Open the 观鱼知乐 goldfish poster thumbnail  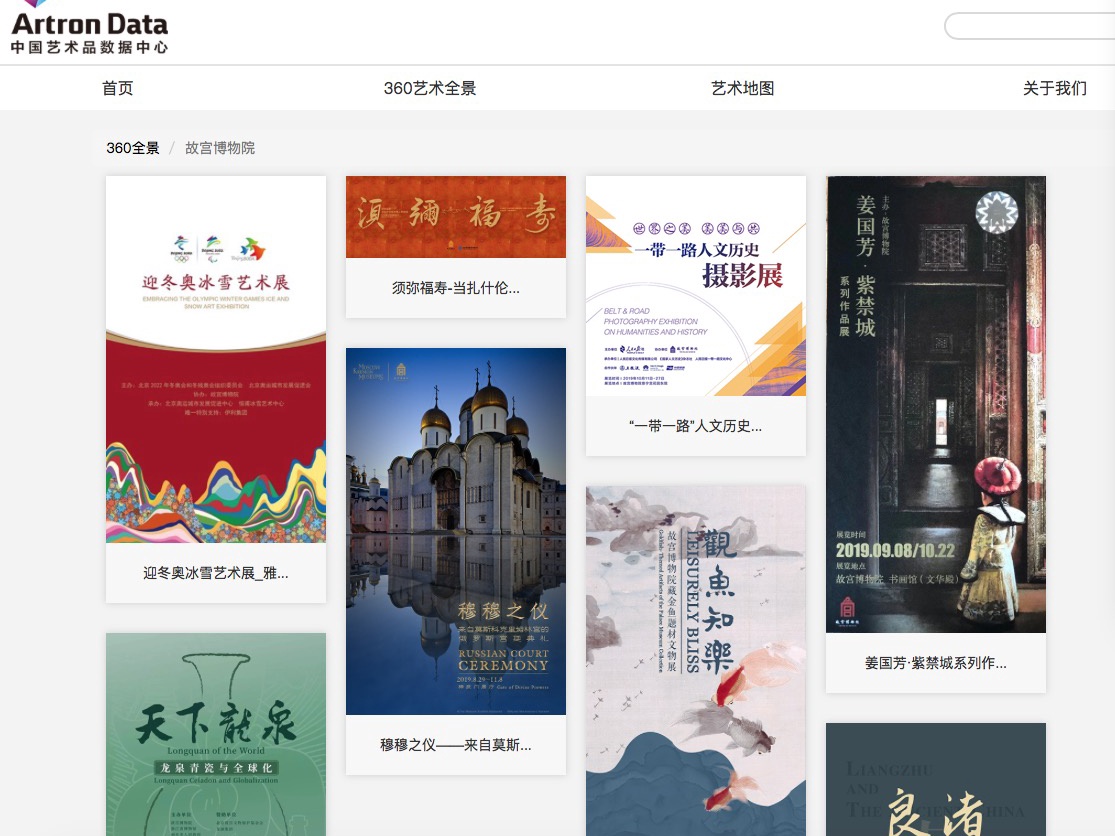(696, 660)
